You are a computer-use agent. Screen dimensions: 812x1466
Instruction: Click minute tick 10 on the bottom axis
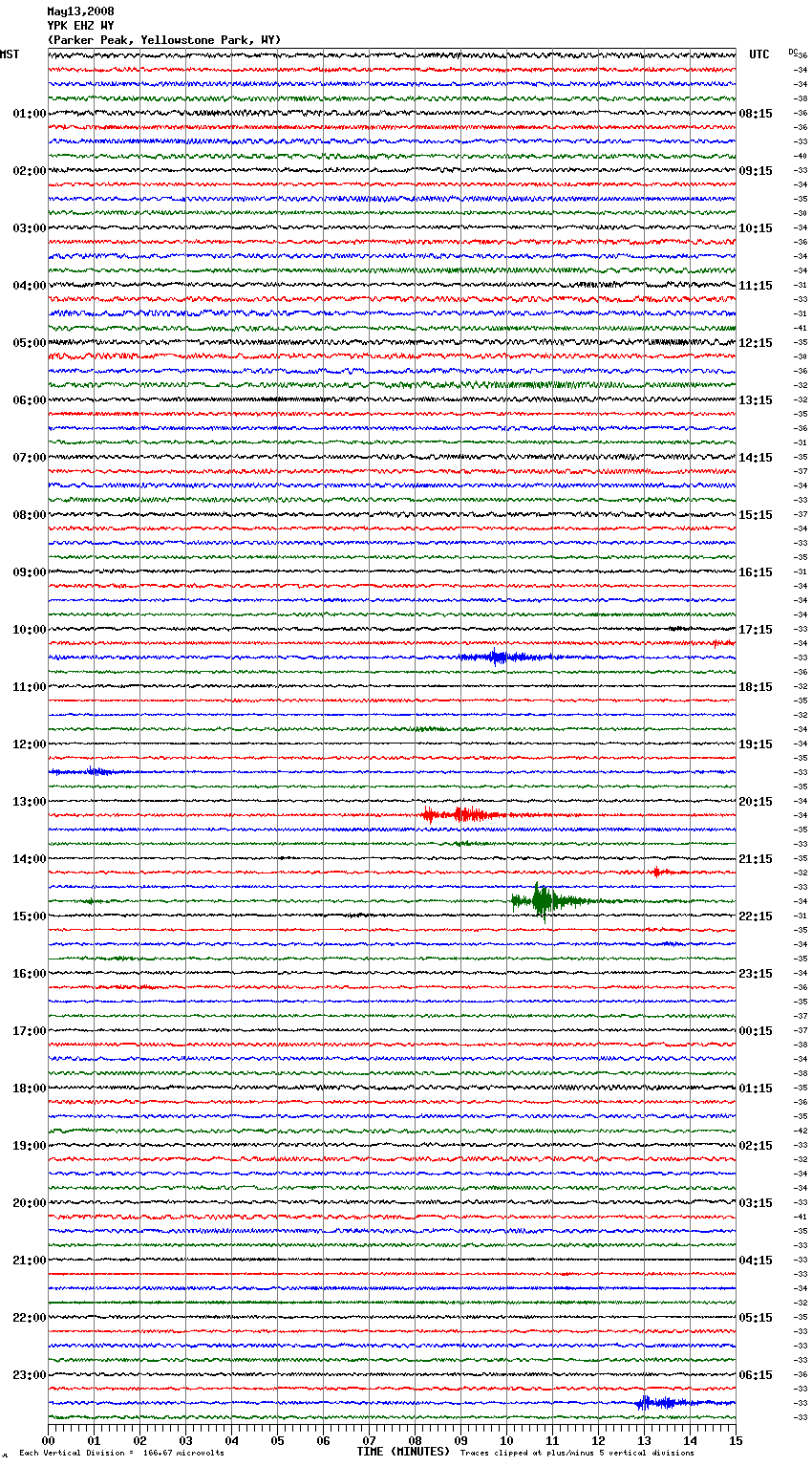(x=506, y=1440)
